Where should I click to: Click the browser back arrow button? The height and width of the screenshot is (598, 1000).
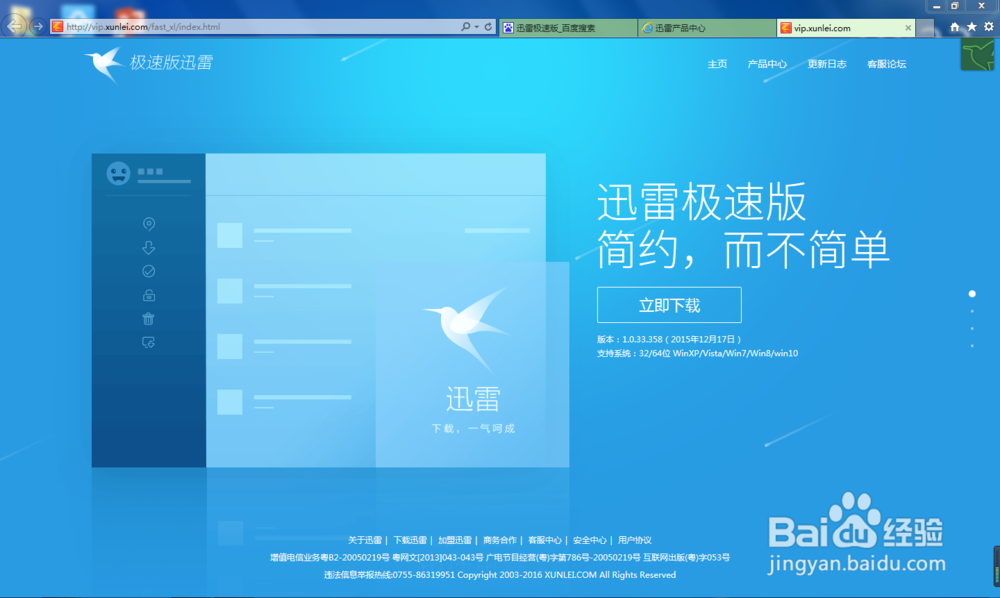(14, 27)
